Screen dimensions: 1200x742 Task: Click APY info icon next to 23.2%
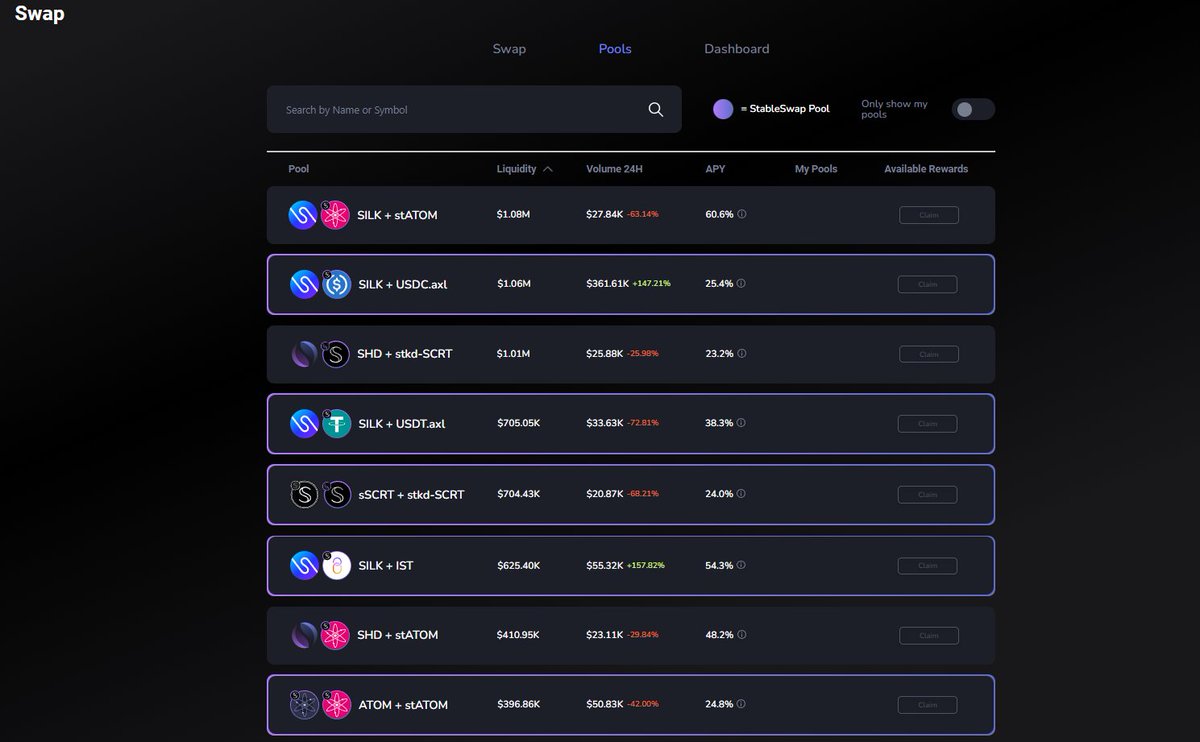pyautogui.click(x=741, y=354)
